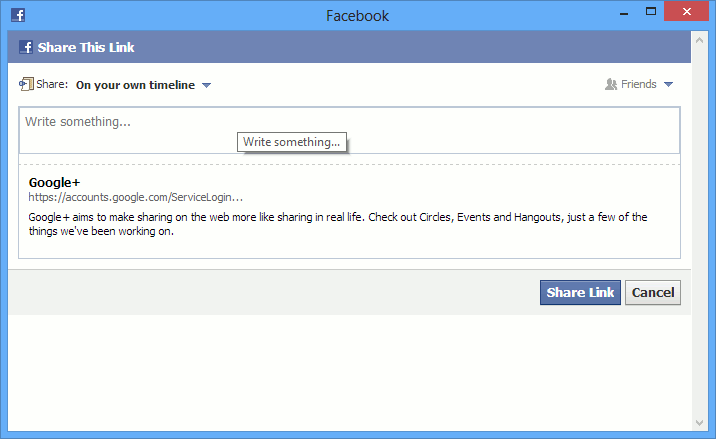This screenshot has height=439, width=716.
Task: Click the Cancel button
Action: pos(653,292)
